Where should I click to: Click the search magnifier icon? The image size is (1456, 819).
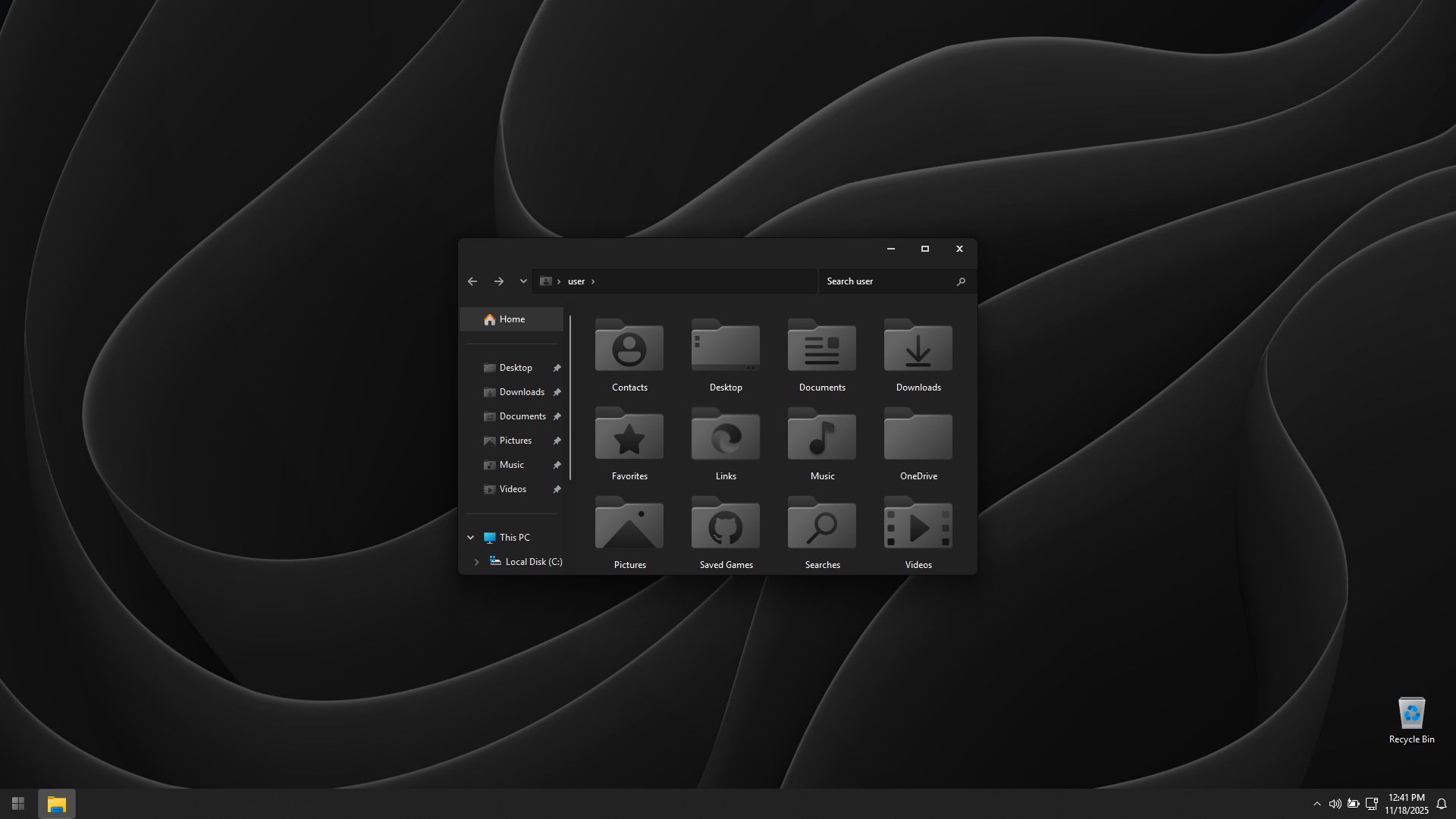click(x=961, y=281)
